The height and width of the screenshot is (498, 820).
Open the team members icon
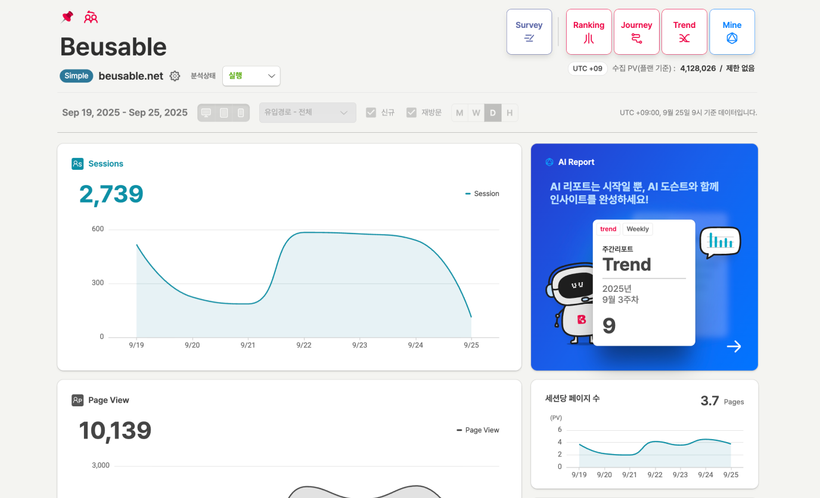pyautogui.click(x=91, y=17)
